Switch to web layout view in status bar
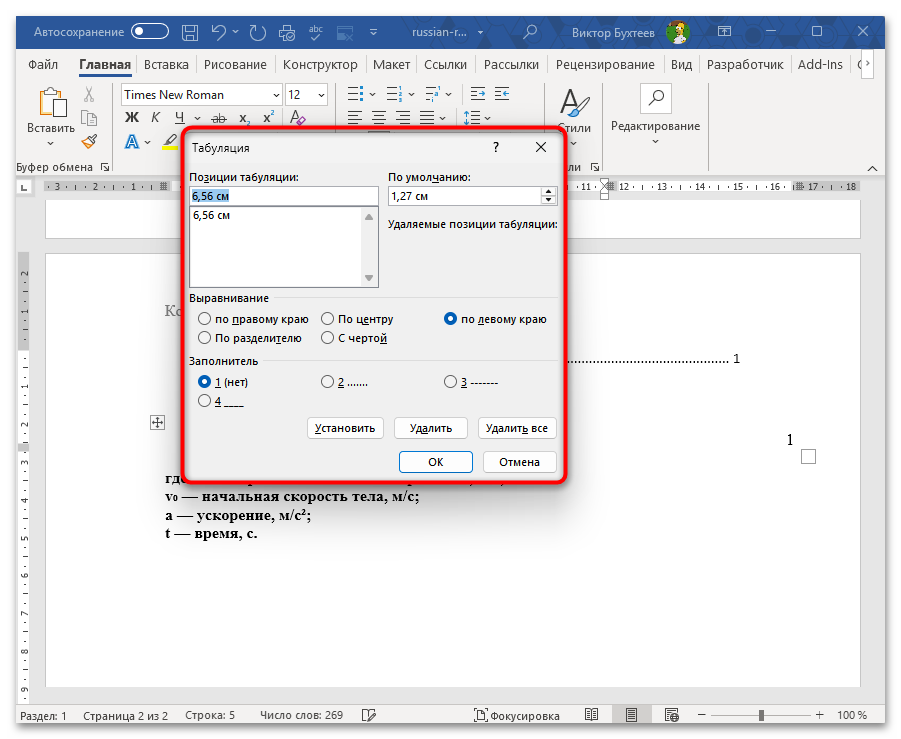The height and width of the screenshot is (739, 901). (x=671, y=715)
